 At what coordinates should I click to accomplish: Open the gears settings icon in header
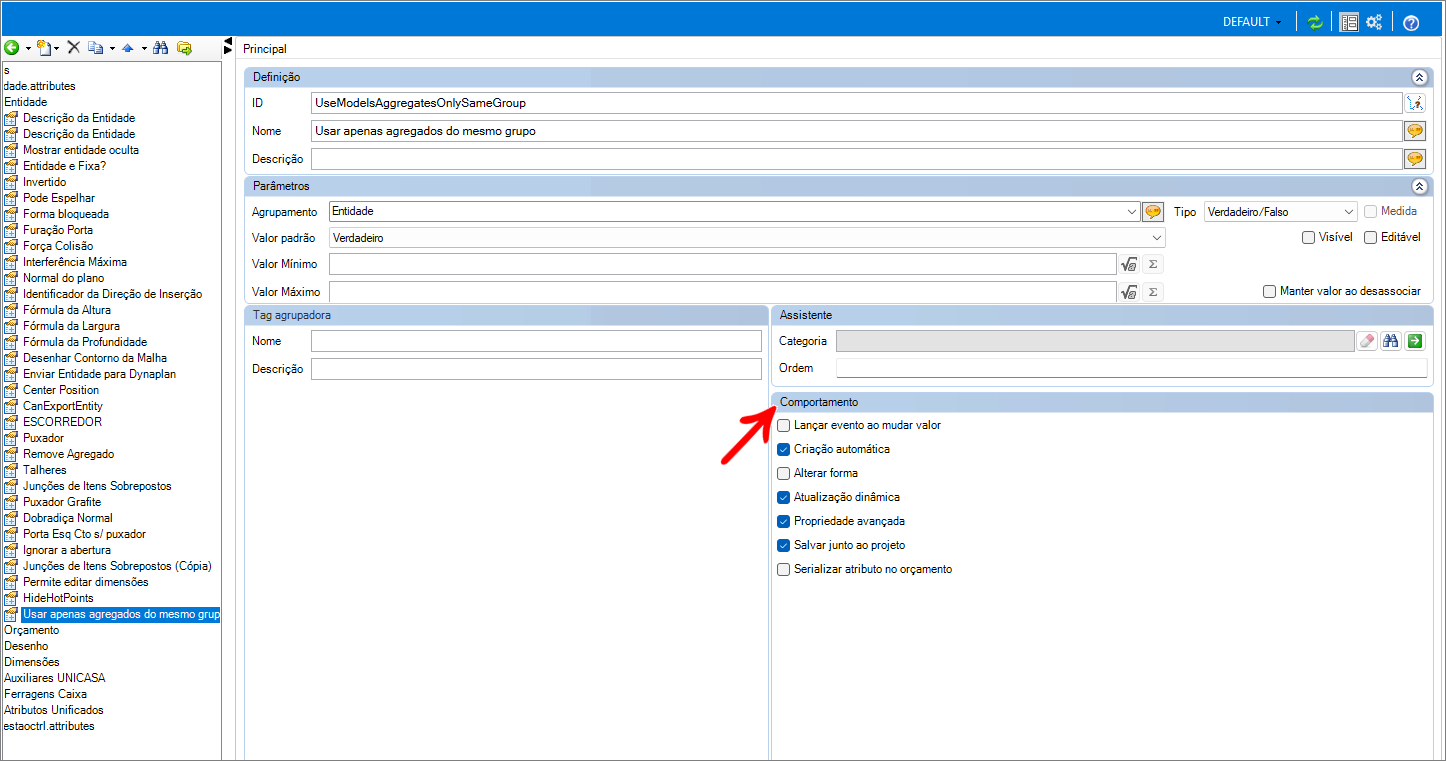(1374, 22)
